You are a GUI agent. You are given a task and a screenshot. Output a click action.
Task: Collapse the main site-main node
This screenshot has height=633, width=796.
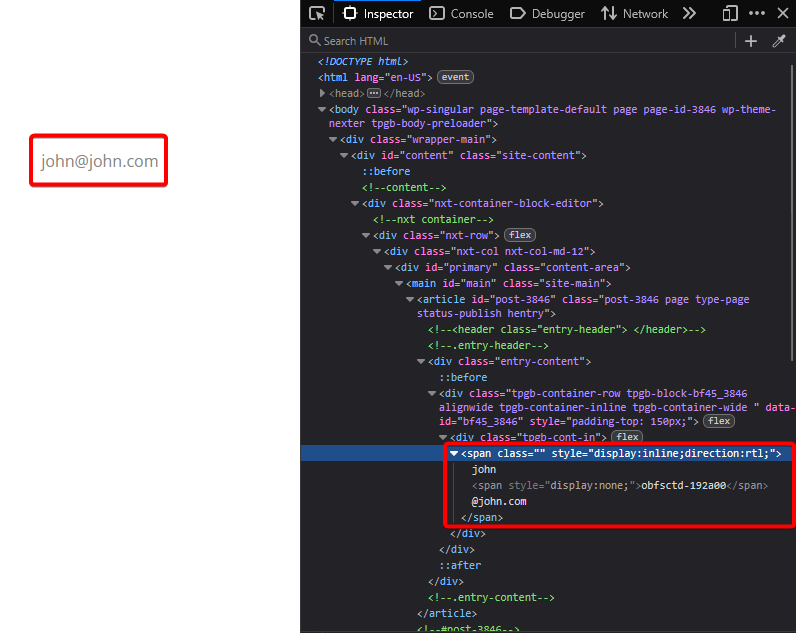click(400, 283)
